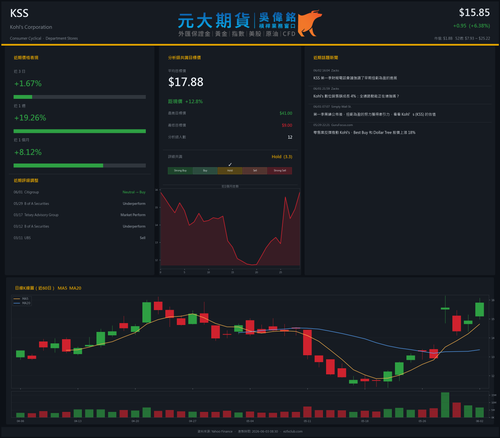Click the analyst count value 12
This screenshot has width=500, height=438.
click(290, 137)
